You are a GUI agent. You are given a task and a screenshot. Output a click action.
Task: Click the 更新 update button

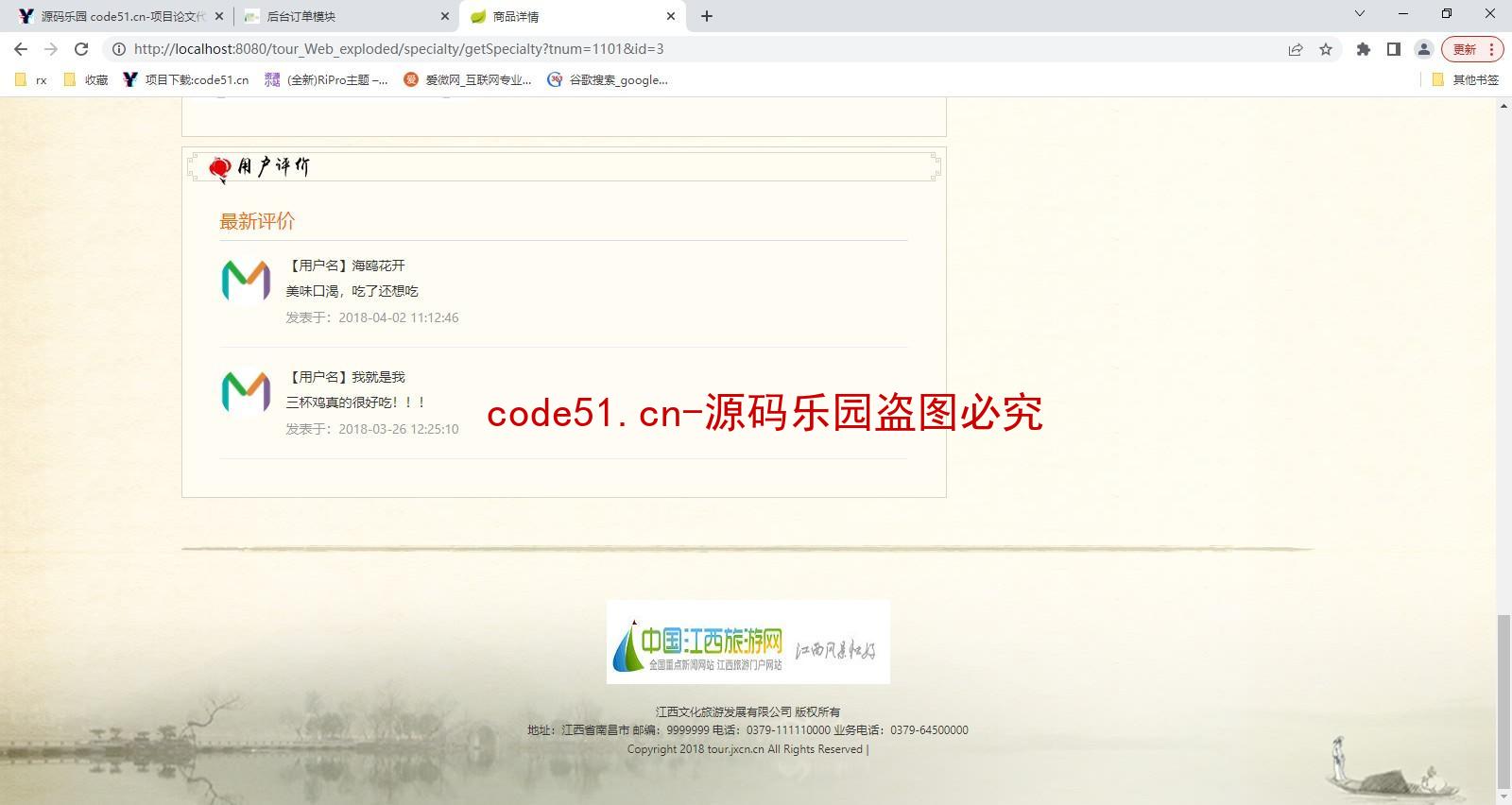[1465, 49]
